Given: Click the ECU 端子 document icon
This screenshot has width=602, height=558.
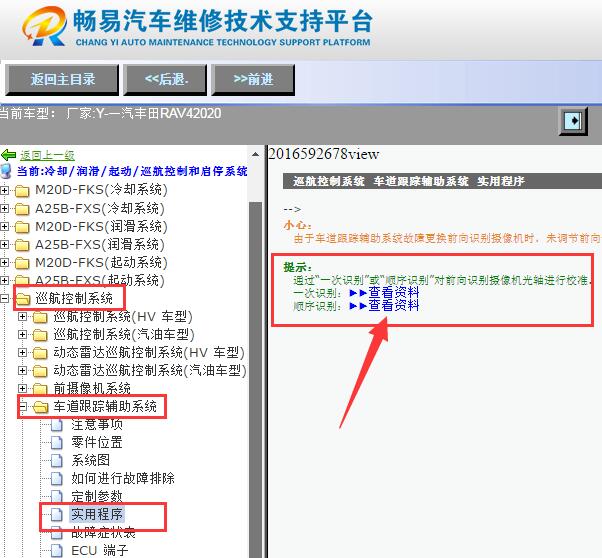Looking at the screenshot, I should pos(57,551).
